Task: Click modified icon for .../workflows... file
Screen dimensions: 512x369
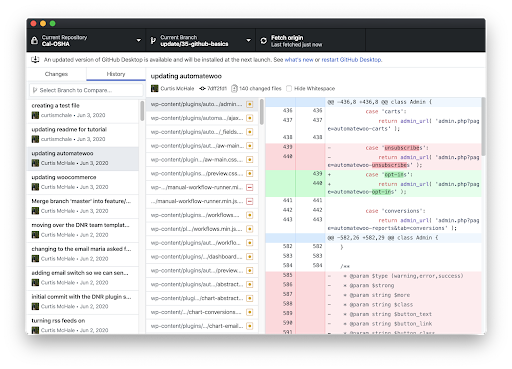Action: [249, 215]
